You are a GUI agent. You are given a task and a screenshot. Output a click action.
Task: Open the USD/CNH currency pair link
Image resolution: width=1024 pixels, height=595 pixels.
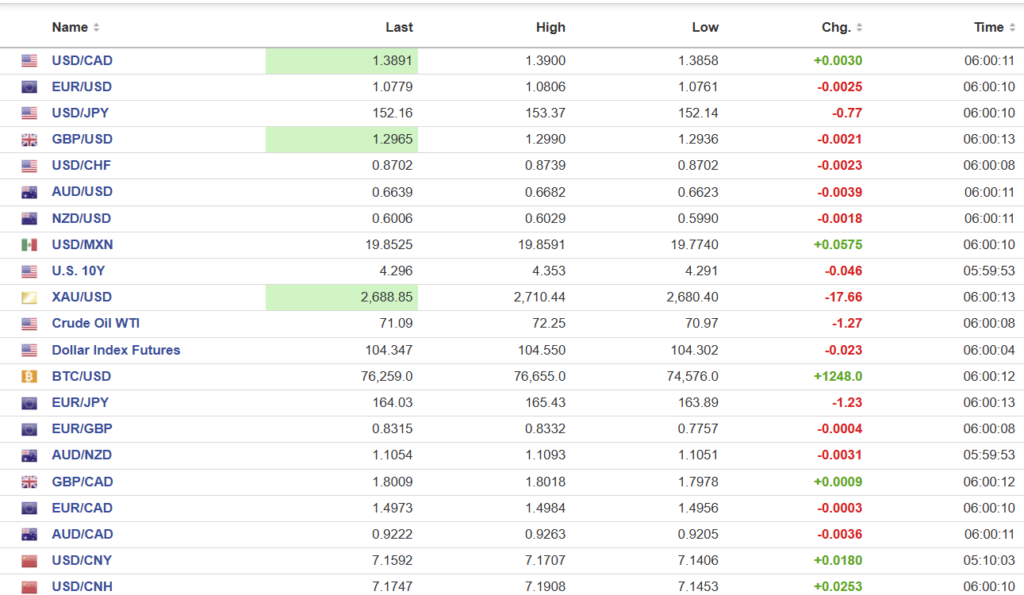(x=82, y=586)
